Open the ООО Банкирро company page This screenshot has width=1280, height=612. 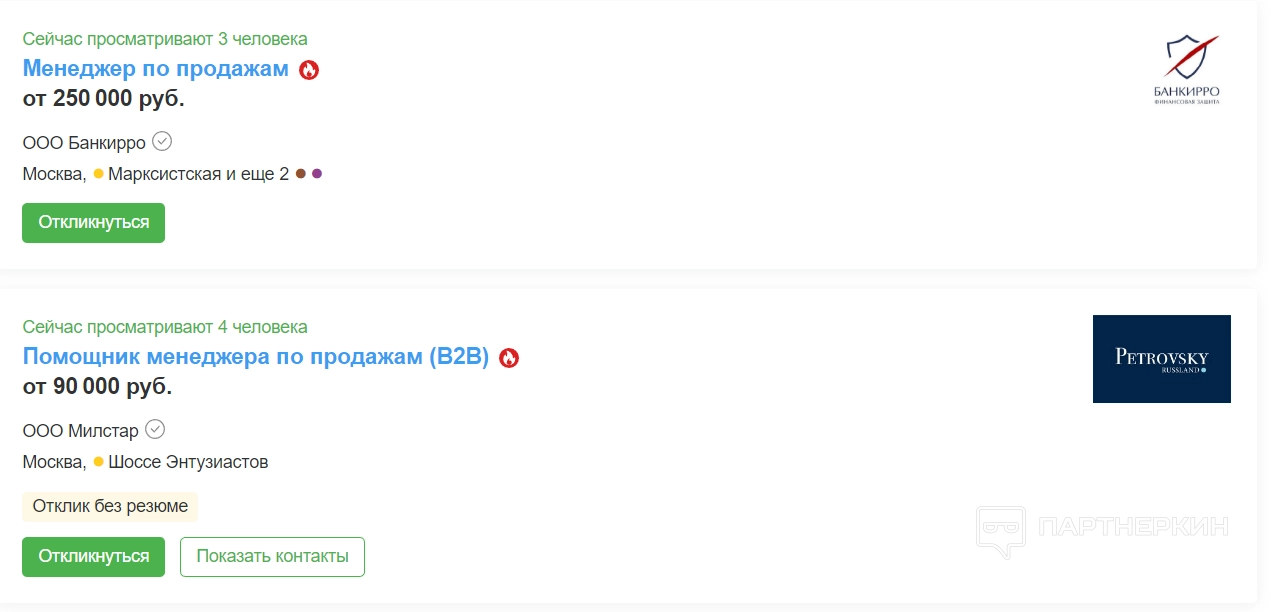(x=84, y=142)
